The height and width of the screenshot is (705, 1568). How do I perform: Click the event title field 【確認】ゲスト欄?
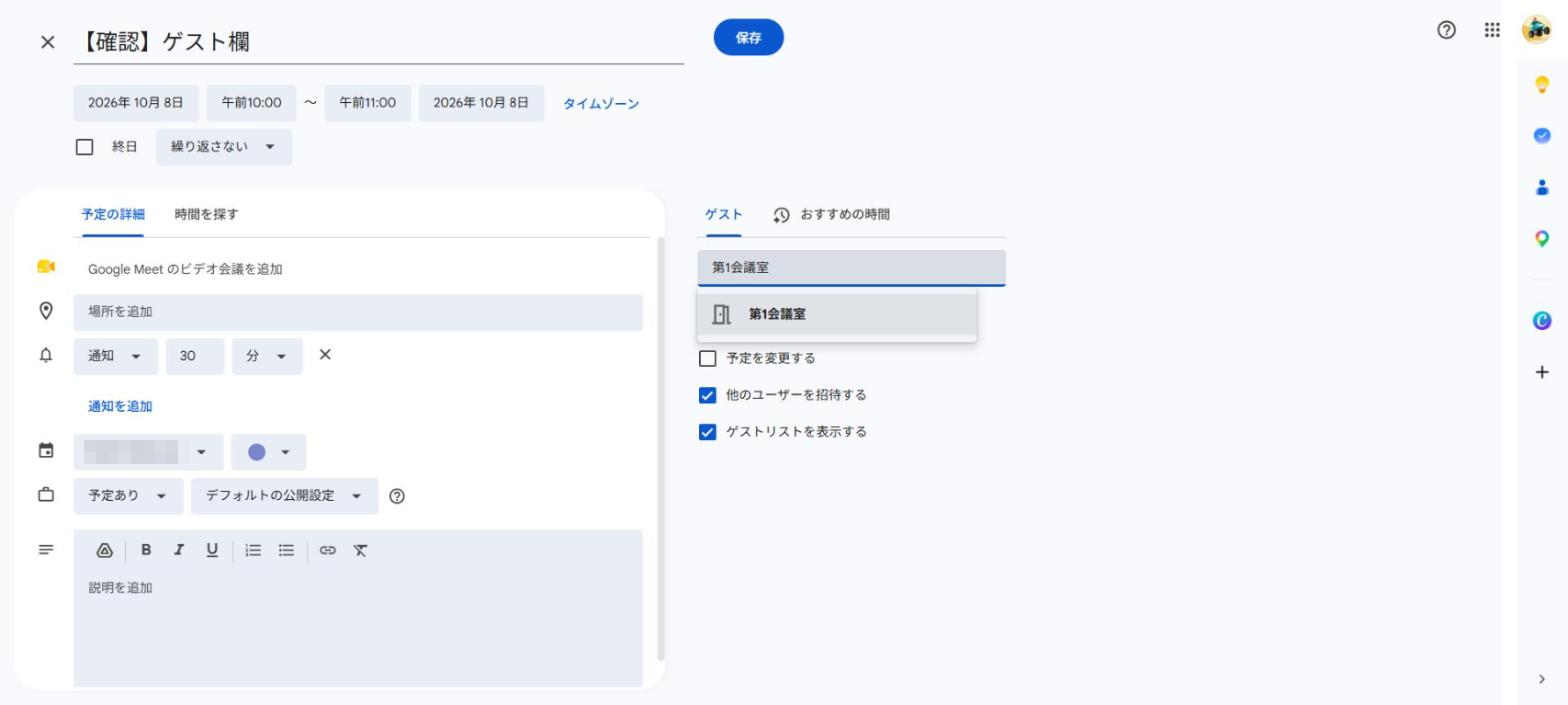tap(378, 42)
